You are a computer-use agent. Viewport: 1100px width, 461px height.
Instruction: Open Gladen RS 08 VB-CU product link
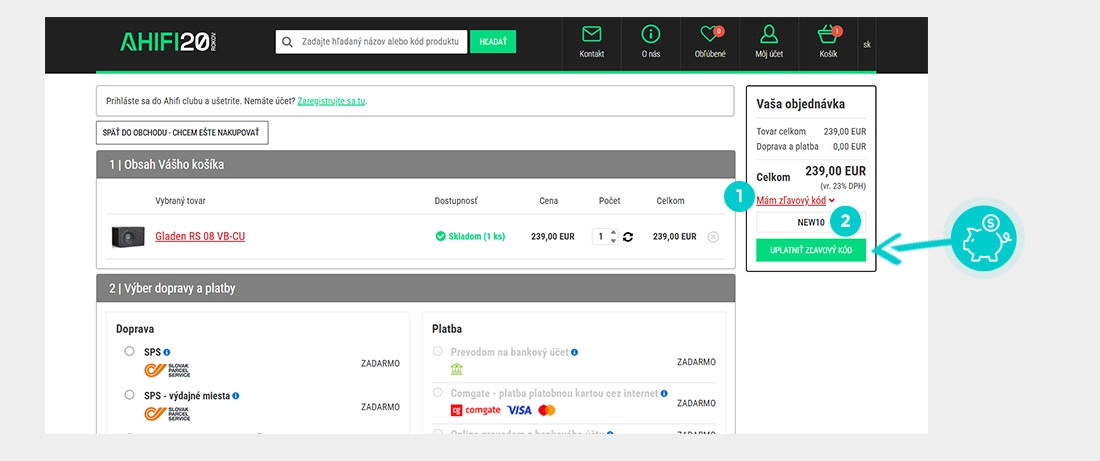point(200,237)
